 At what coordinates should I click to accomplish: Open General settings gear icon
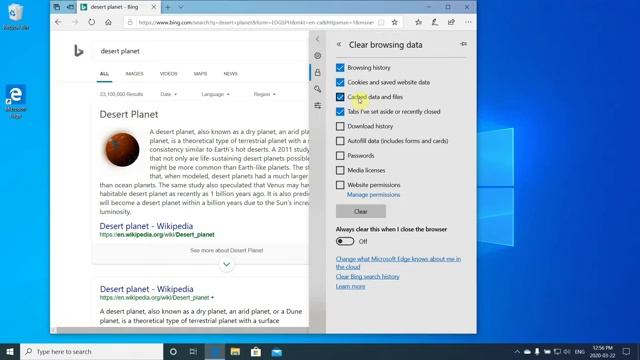click(x=318, y=56)
